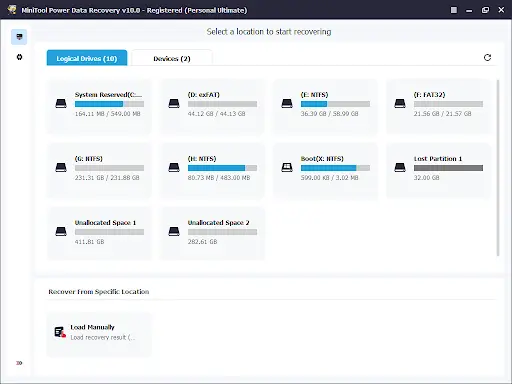Screen dimensions: 512x384
Task: Click the (F: FAT32) usage bar
Action: [448, 104]
